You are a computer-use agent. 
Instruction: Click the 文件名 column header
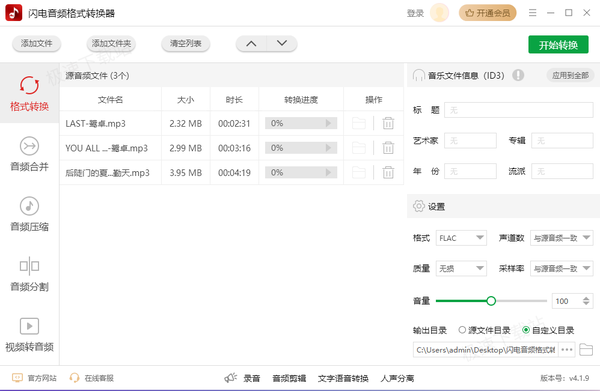click(x=110, y=100)
